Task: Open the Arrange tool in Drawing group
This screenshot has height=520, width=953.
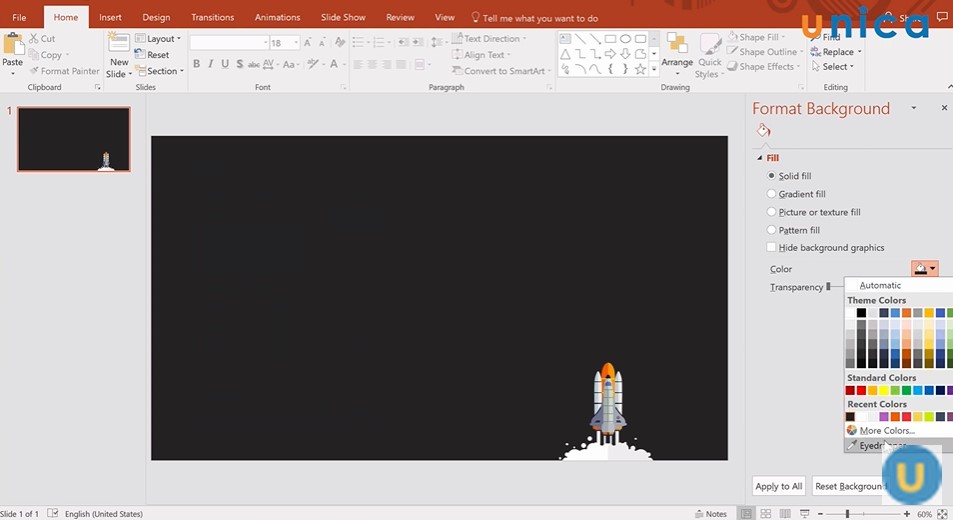Action: point(677,54)
